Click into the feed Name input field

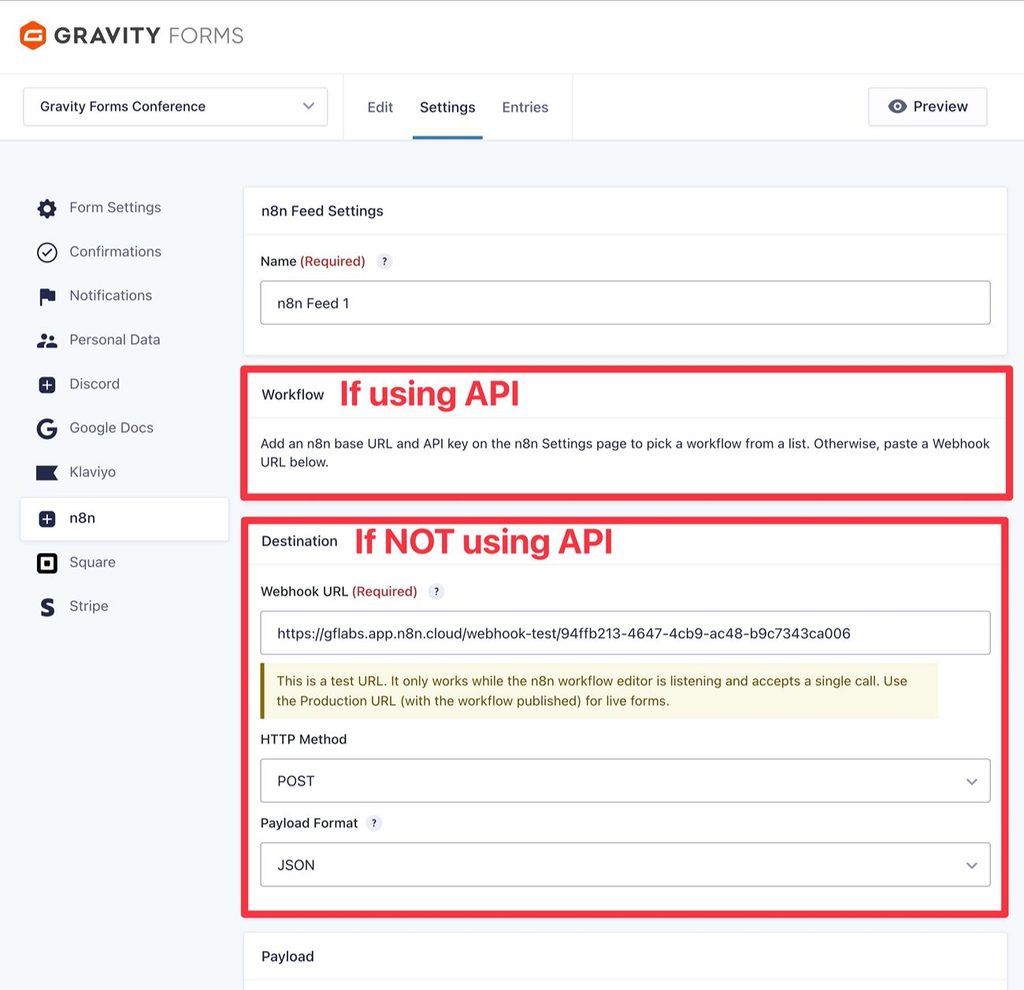click(625, 302)
